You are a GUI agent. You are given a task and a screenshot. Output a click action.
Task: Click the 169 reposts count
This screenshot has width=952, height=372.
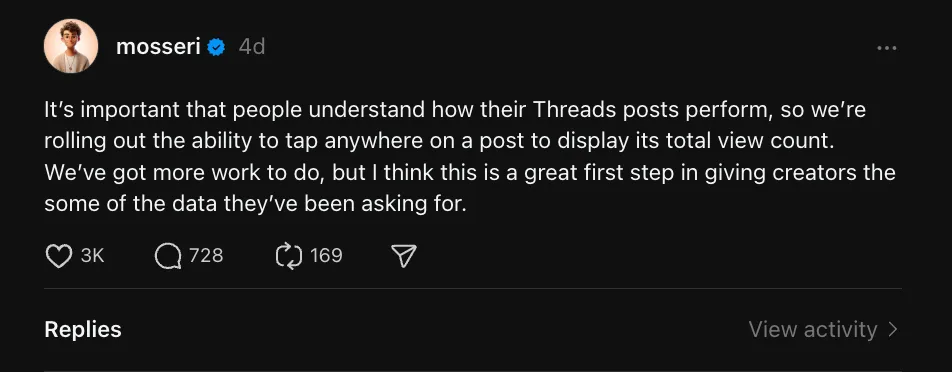tap(326, 255)
